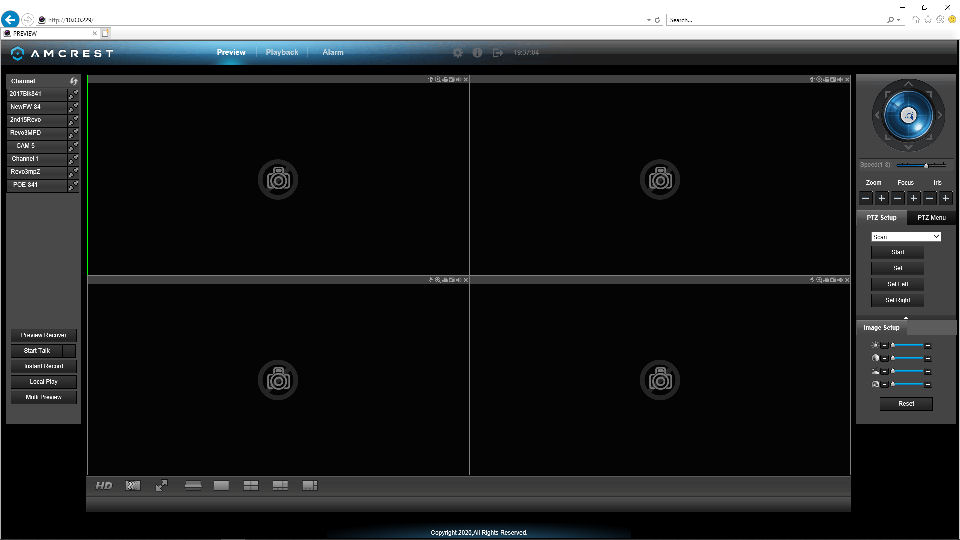
Task: Refresh the Channel list
Action: click(x=73, y=81)
